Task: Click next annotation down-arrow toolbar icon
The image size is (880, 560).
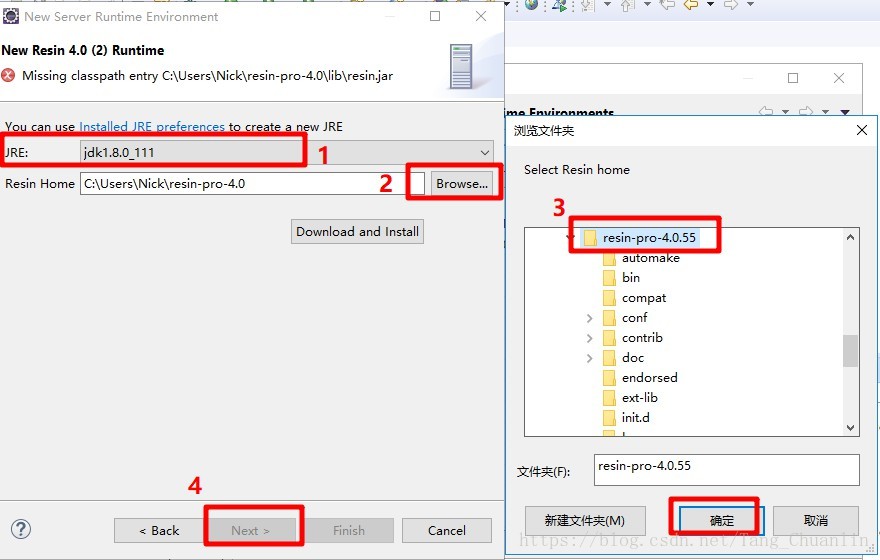Action: pyautogui.click(x=588, y=5)
